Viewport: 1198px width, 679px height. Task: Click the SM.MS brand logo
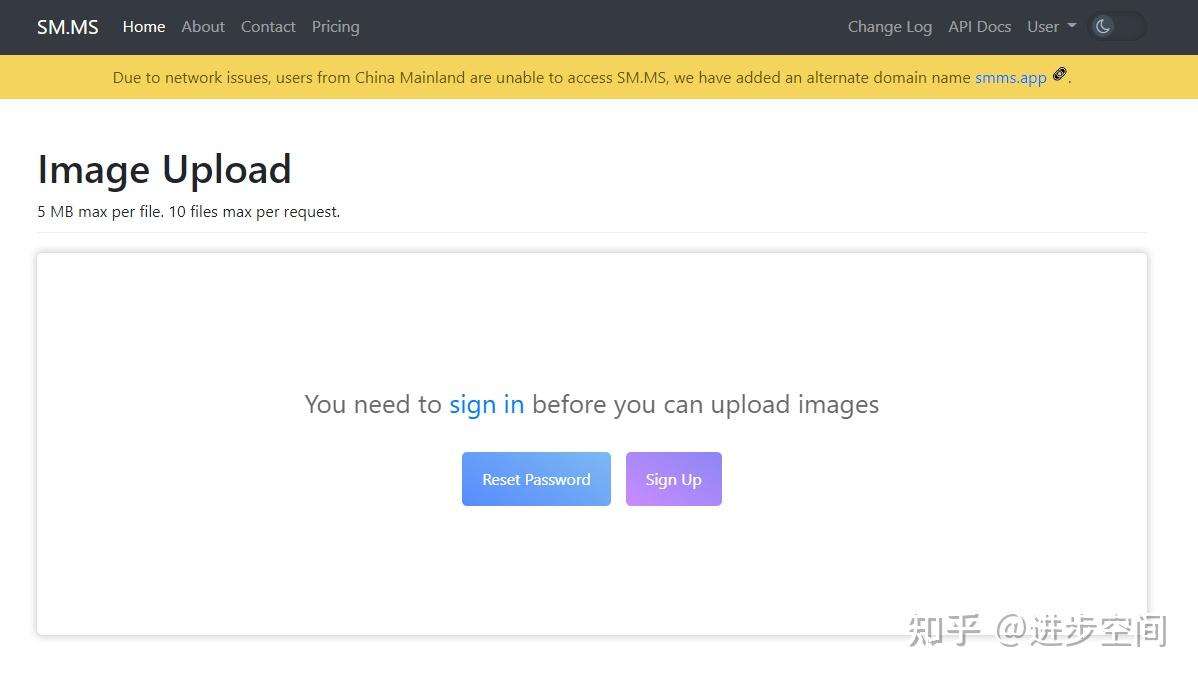click(67, 27)
